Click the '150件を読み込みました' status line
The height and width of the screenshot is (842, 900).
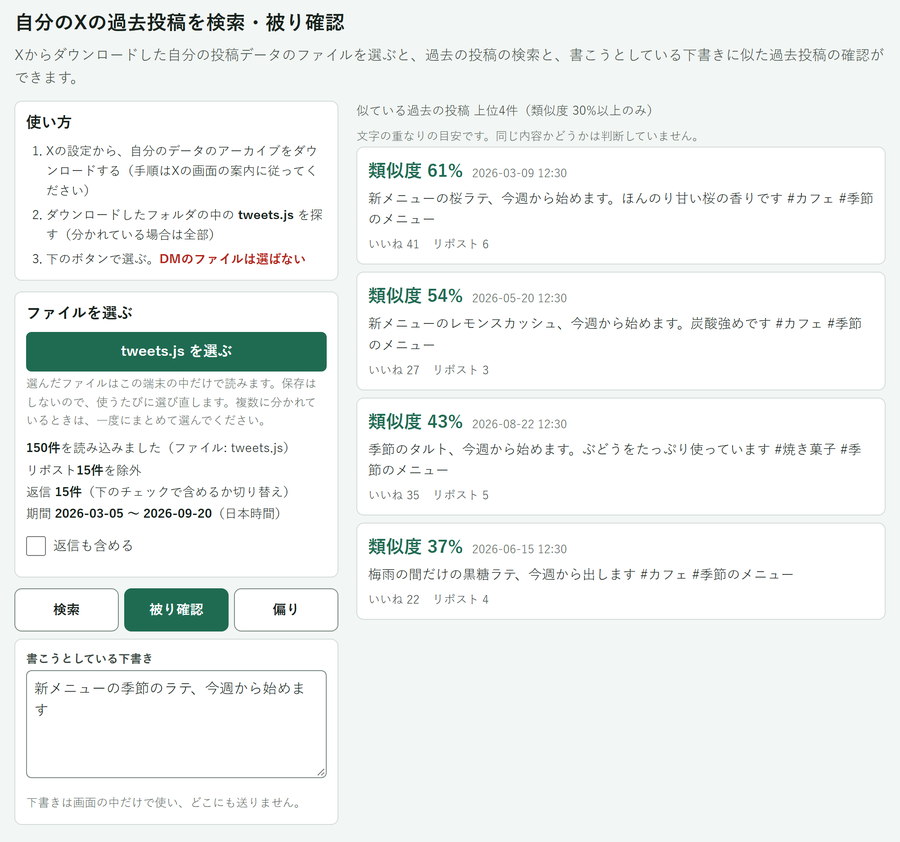click(x=158, y=448)
